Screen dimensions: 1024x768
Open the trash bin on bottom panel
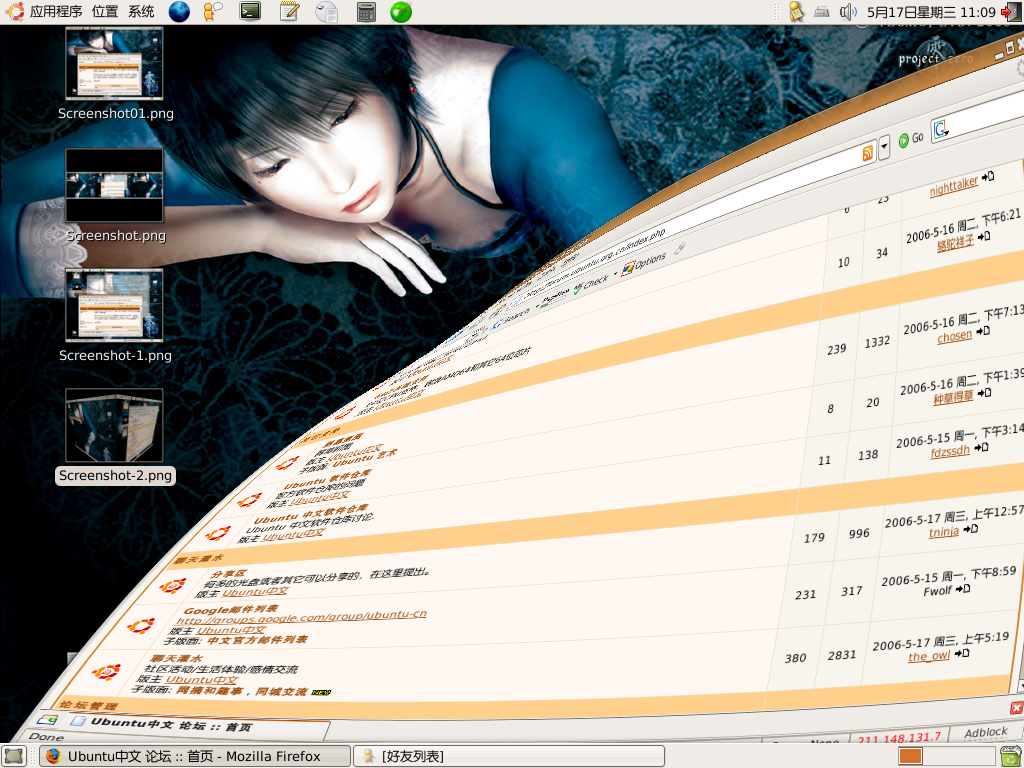coord(1011,756)
